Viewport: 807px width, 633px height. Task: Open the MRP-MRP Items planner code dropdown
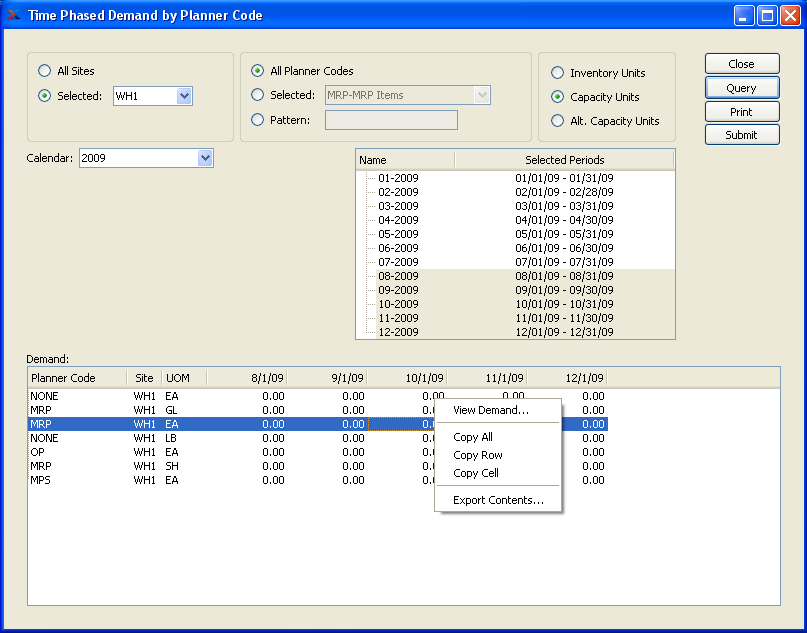[x=482, y=95]
